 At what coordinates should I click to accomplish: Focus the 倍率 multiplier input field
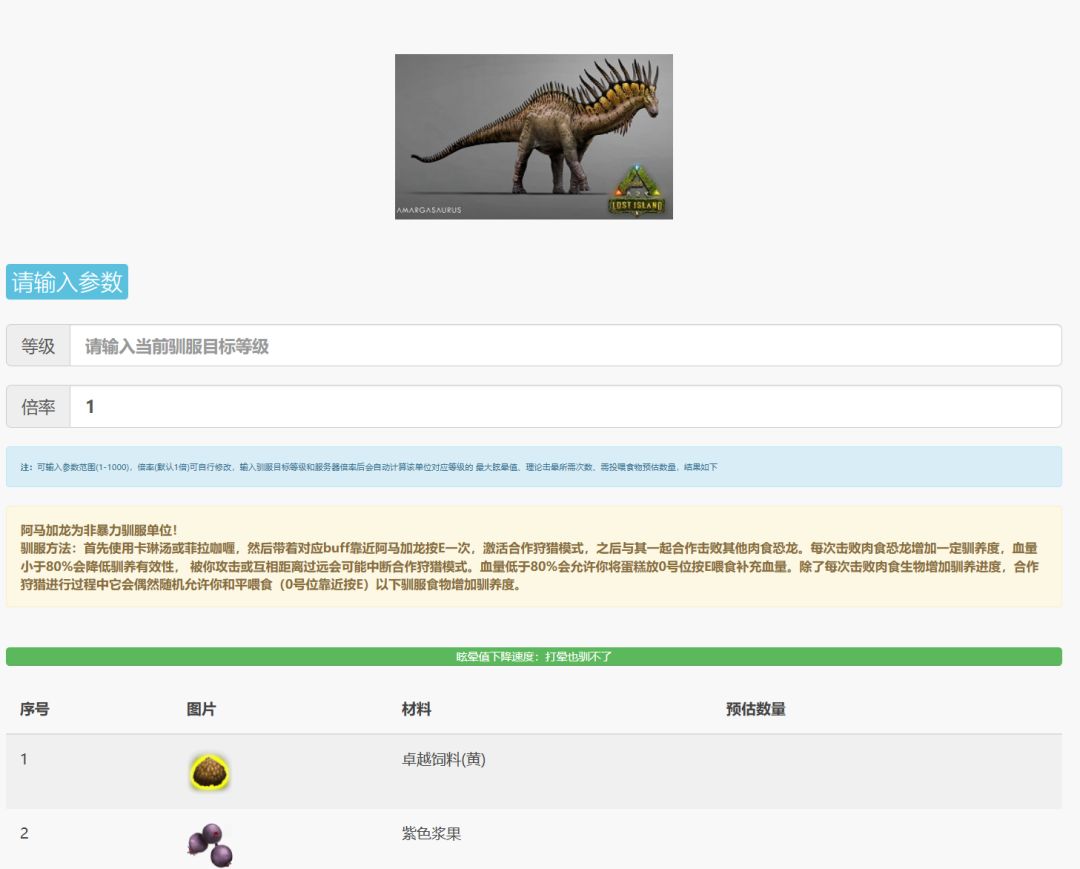point(565,406)
